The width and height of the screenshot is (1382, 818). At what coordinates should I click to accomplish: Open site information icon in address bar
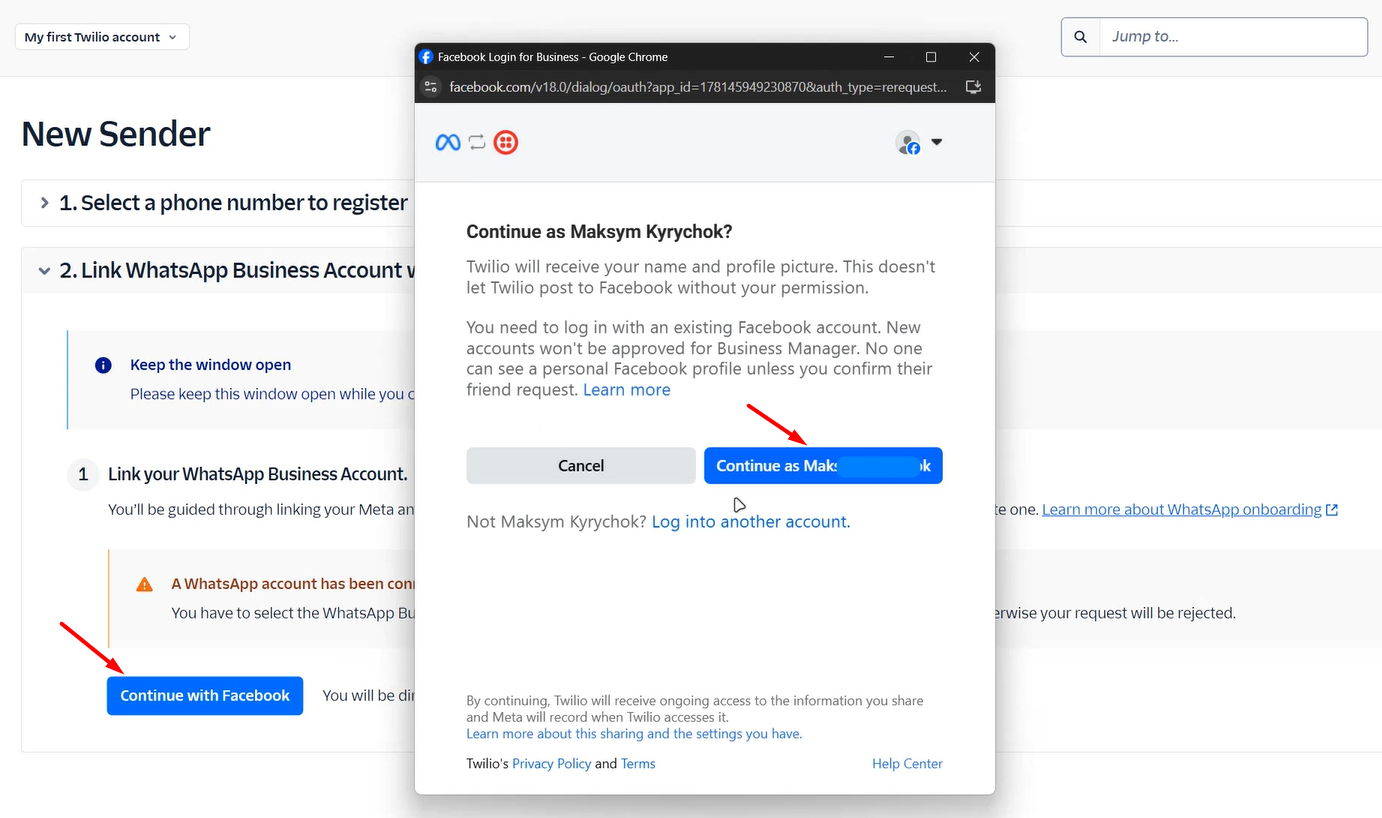tap(431, 87)
